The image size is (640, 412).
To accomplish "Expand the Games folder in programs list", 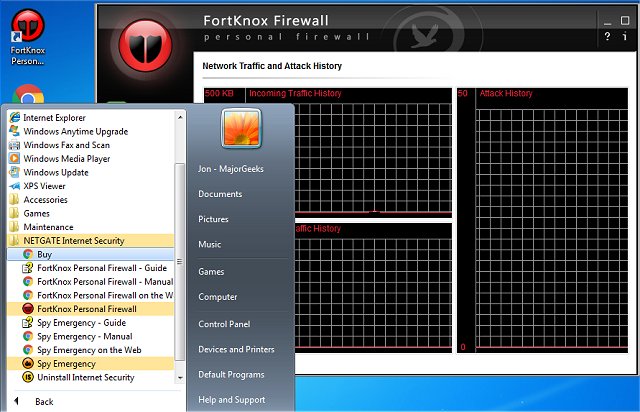I will click(x=90, y=213).
